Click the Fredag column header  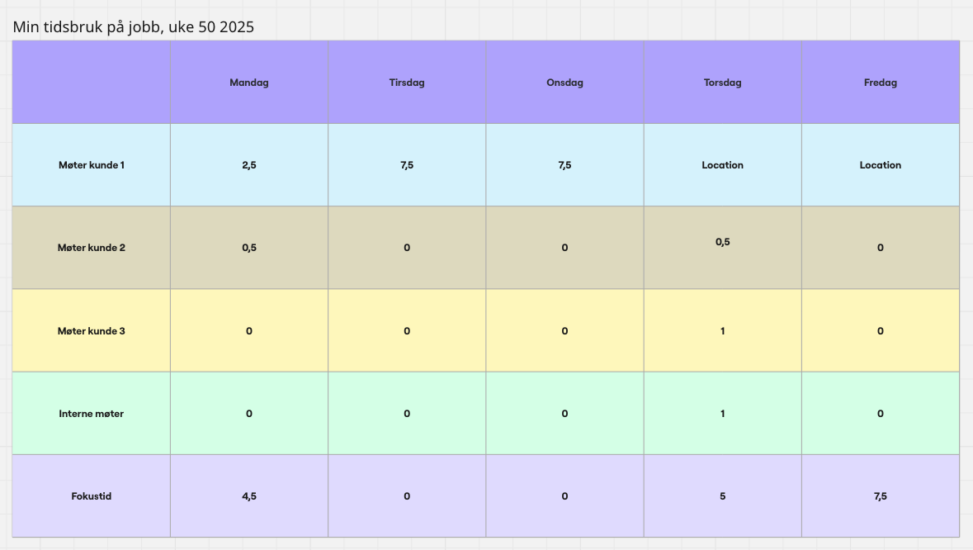pyautogui.click(x=880, y=83)
